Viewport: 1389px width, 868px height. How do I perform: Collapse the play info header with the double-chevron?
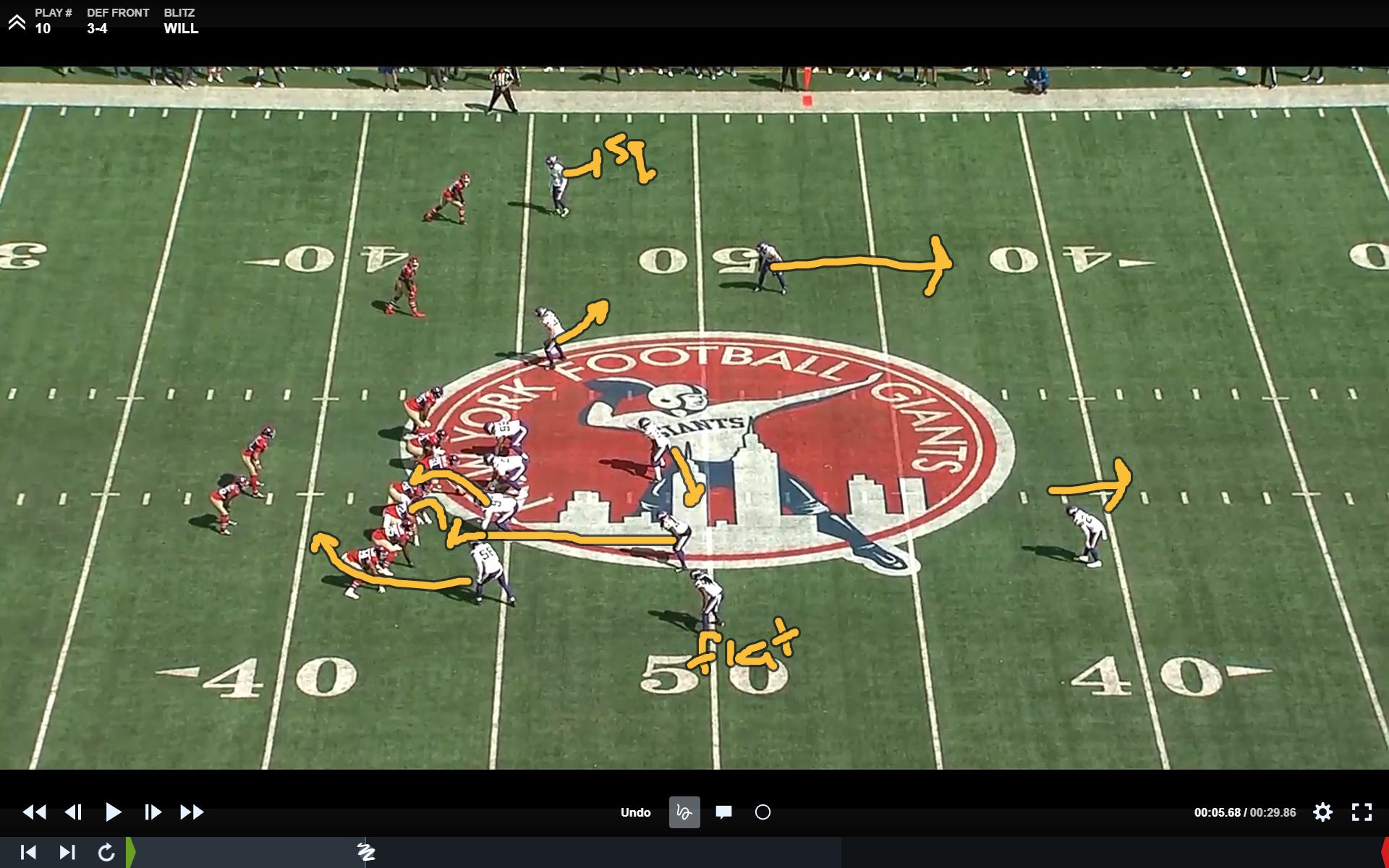(17, 22)
